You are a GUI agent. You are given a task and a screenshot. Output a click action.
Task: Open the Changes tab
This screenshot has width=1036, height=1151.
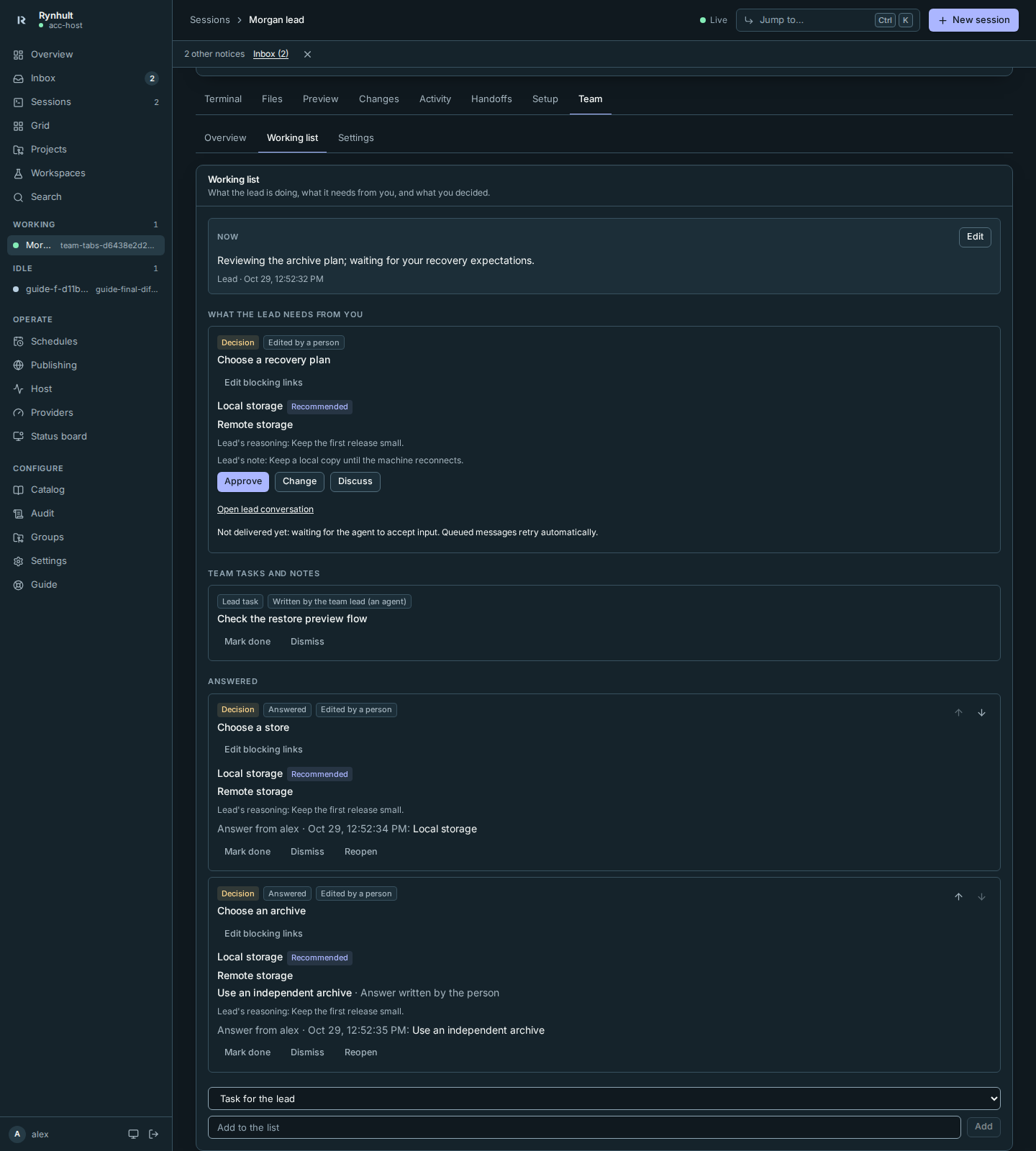coord(379,99)
